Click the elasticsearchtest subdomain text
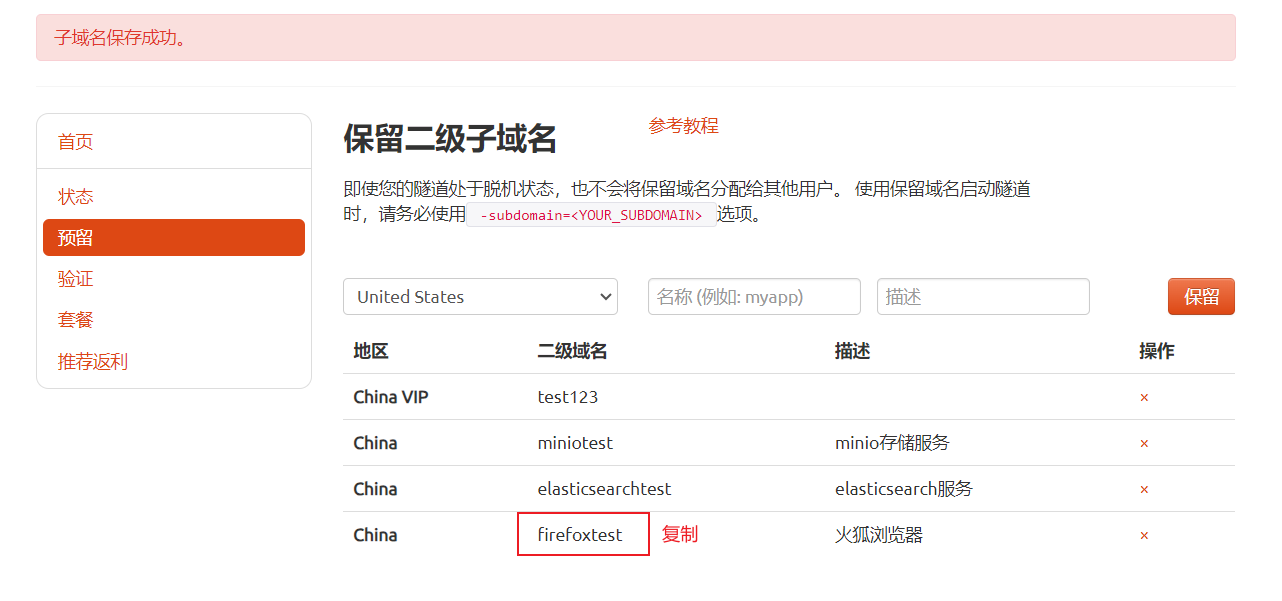The image size is (1282, 601). pos(604,489)
